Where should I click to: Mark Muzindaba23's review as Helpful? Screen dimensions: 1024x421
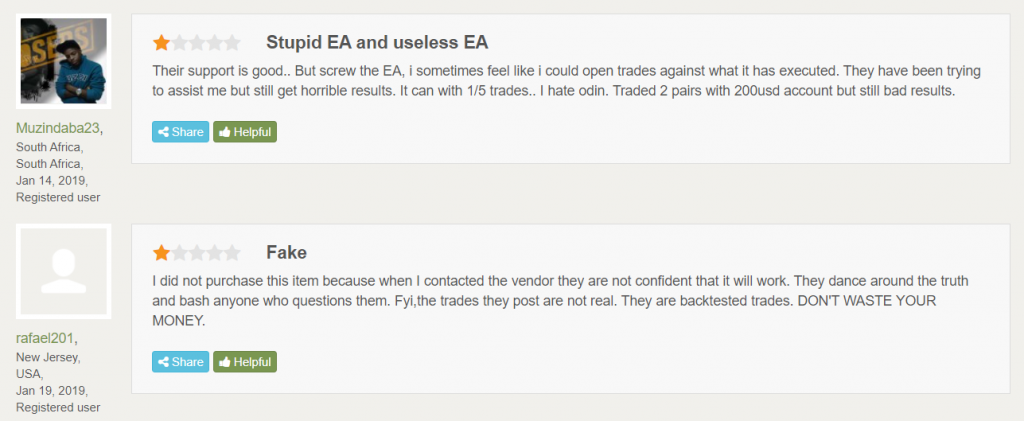(244, 131)
